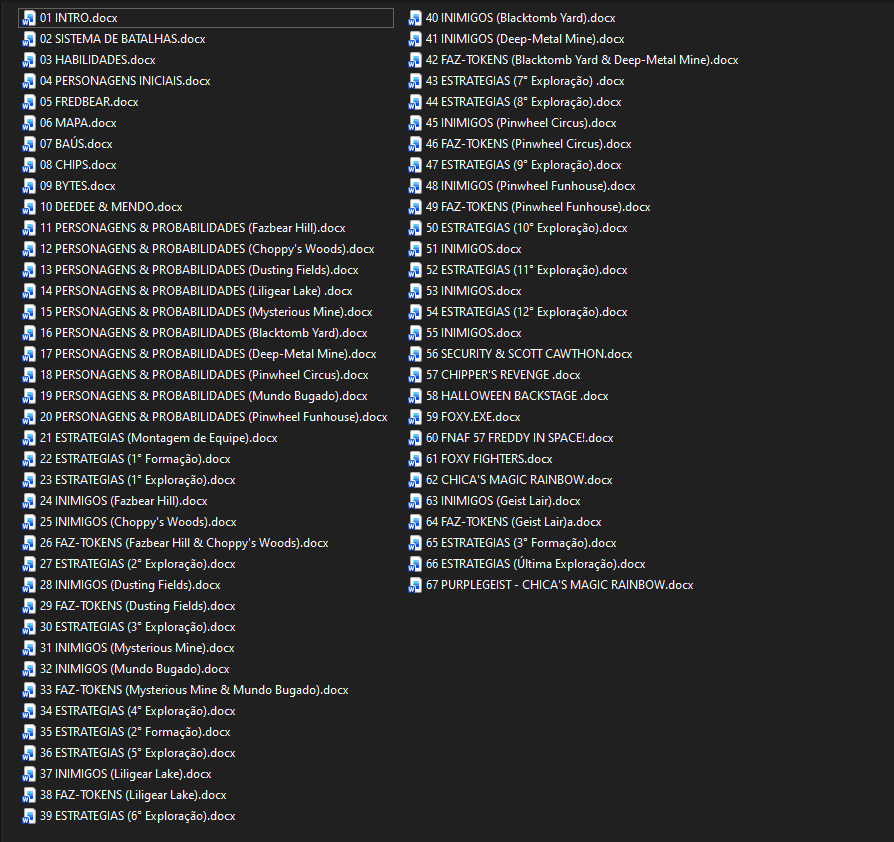894x842 pixels.
Task: Select 56 SECURITY & SCOTT CAWTHON.docx
Action: click(x=529, y=354)
